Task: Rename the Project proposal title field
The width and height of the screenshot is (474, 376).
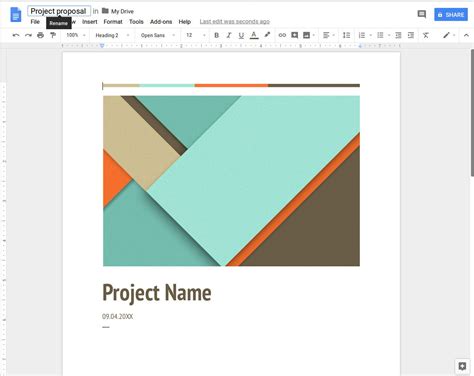Action: 59,11
